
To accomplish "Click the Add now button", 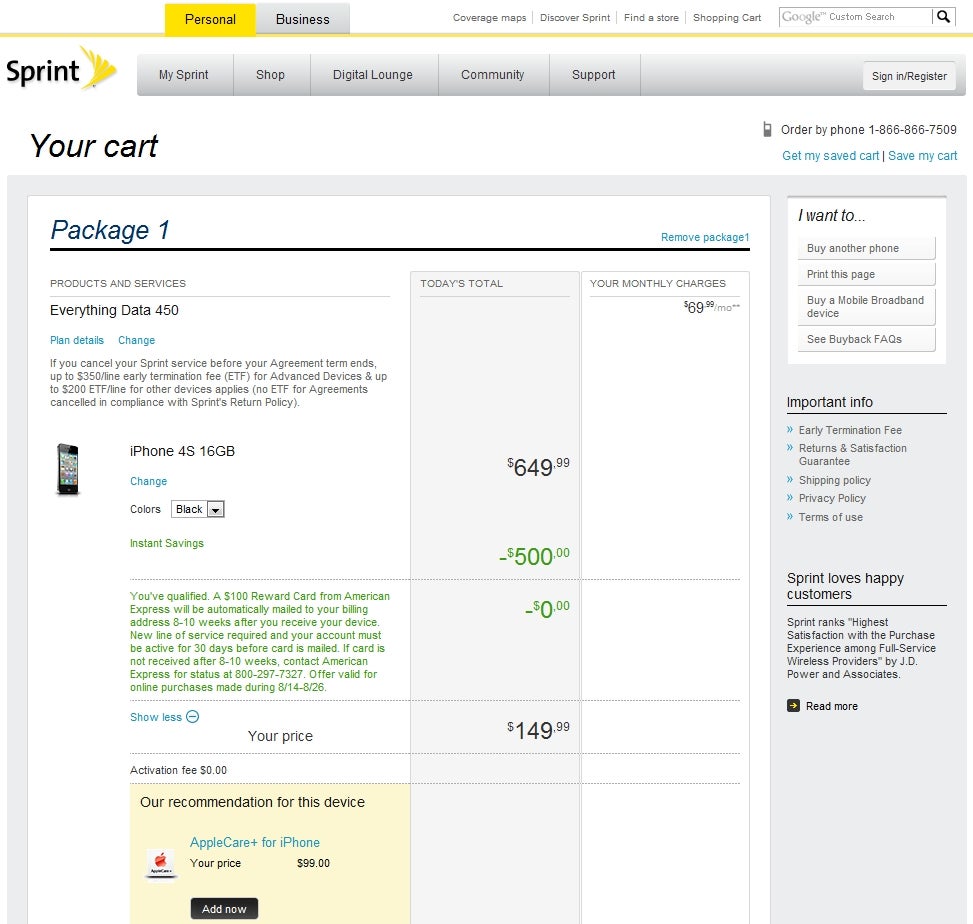I will point(224,908).
